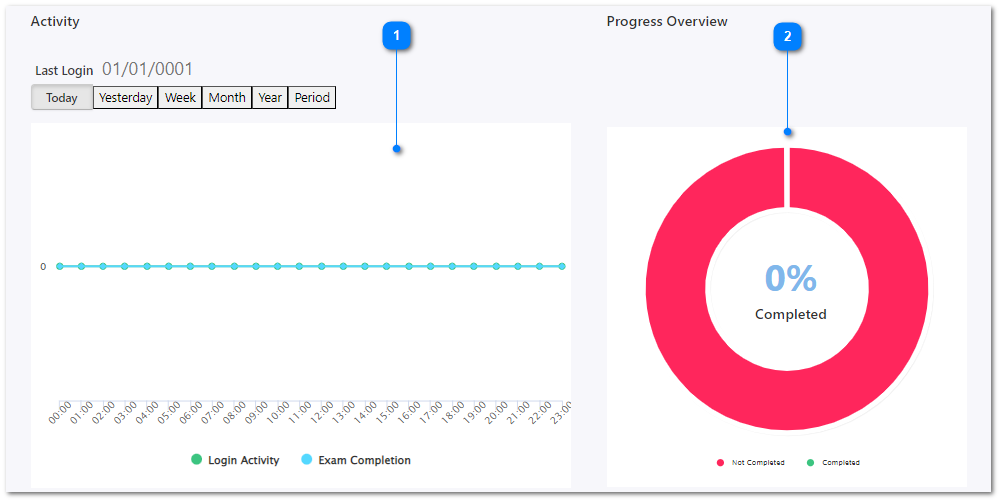Toggle the Exam Completion legend series

(x=355, y=460)
